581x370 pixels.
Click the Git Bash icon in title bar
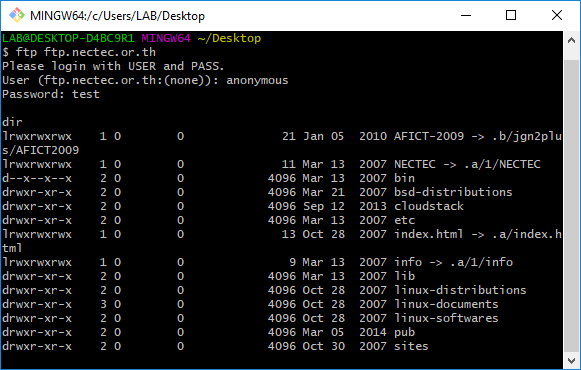[x=17, y=15]
